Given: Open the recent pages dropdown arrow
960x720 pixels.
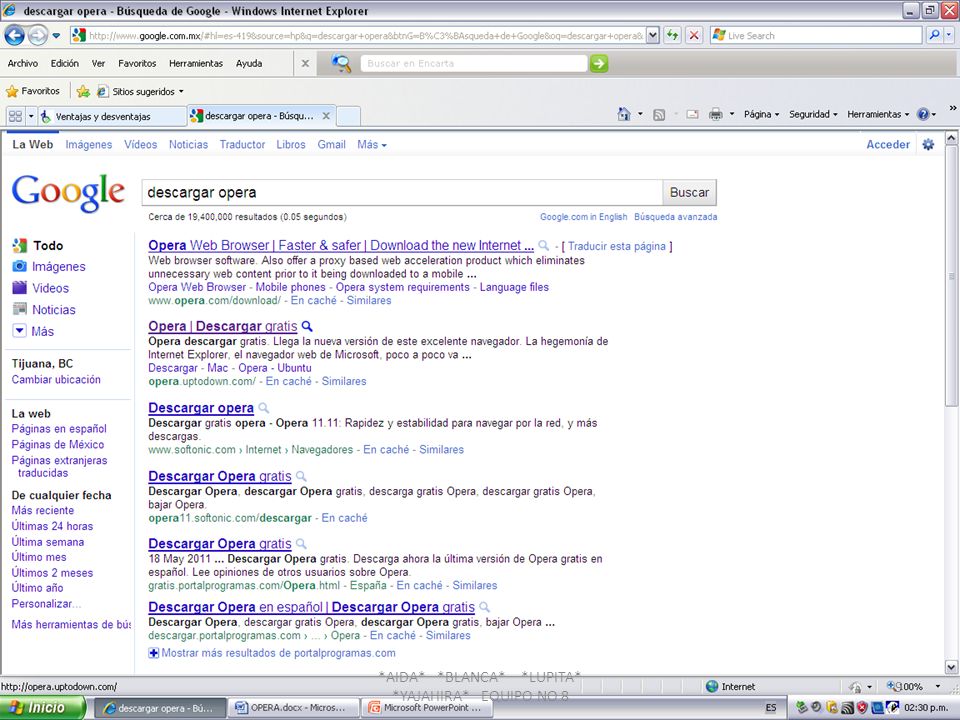Looking at the screenshot, I should tap(56, 36).
